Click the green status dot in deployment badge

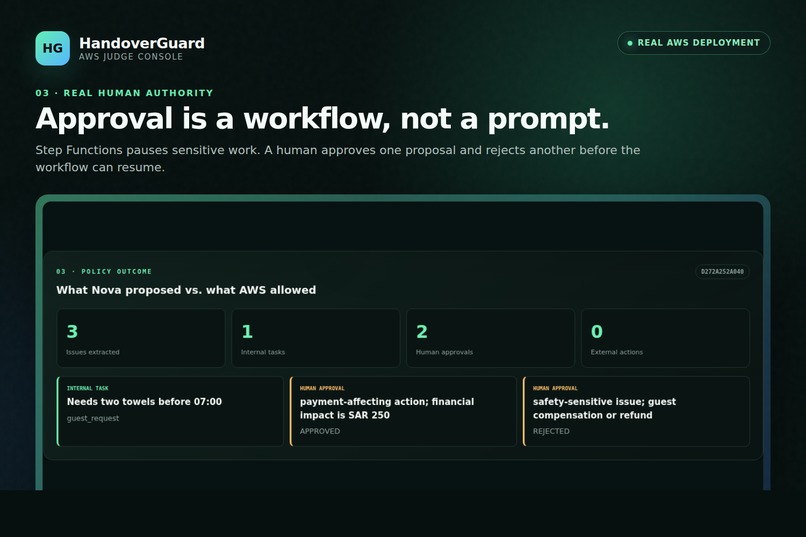[630, 43]
